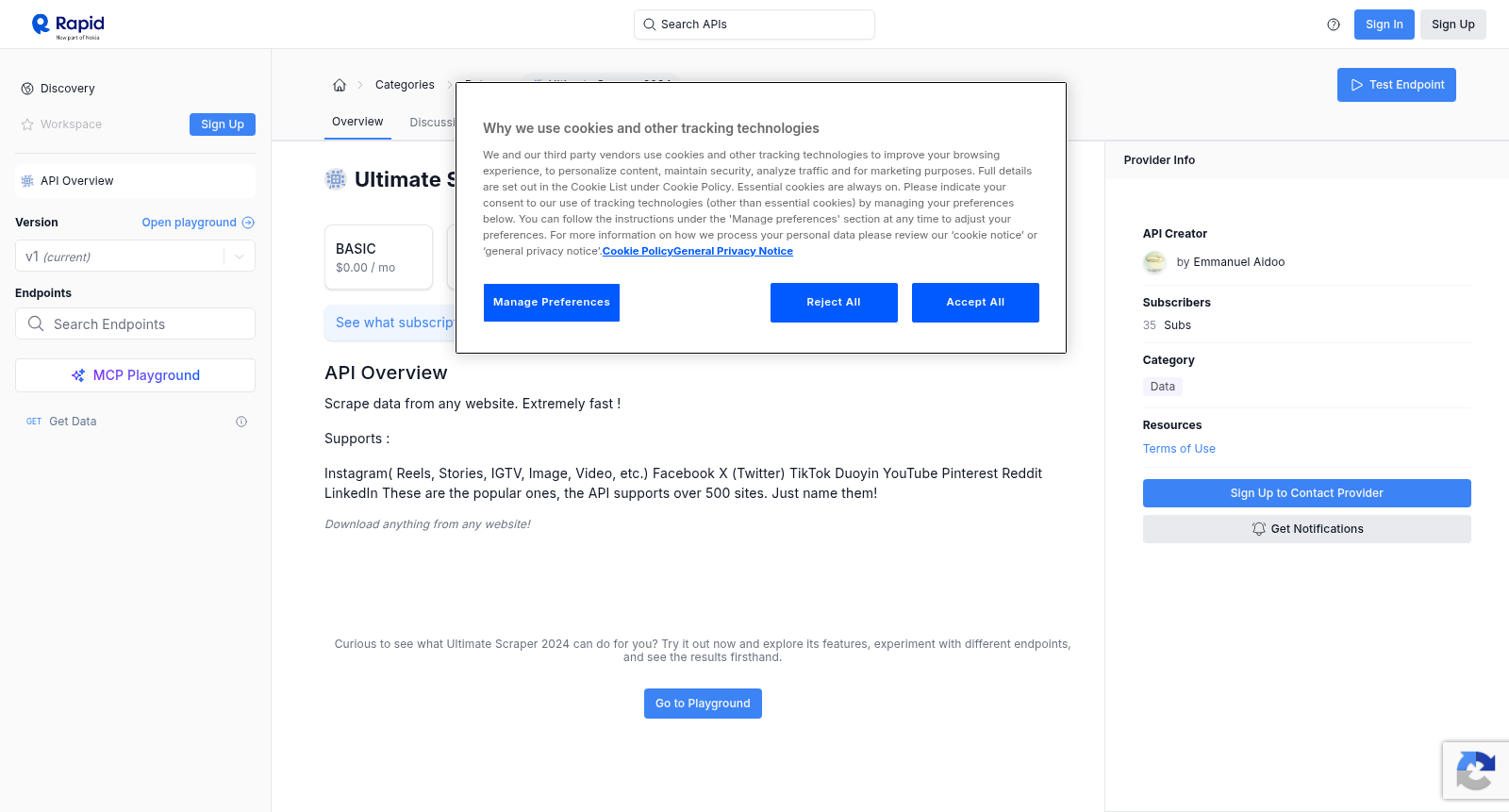The image size is (1509, 812).
Task: Click Reject All cookies
Action: [834, 303]
